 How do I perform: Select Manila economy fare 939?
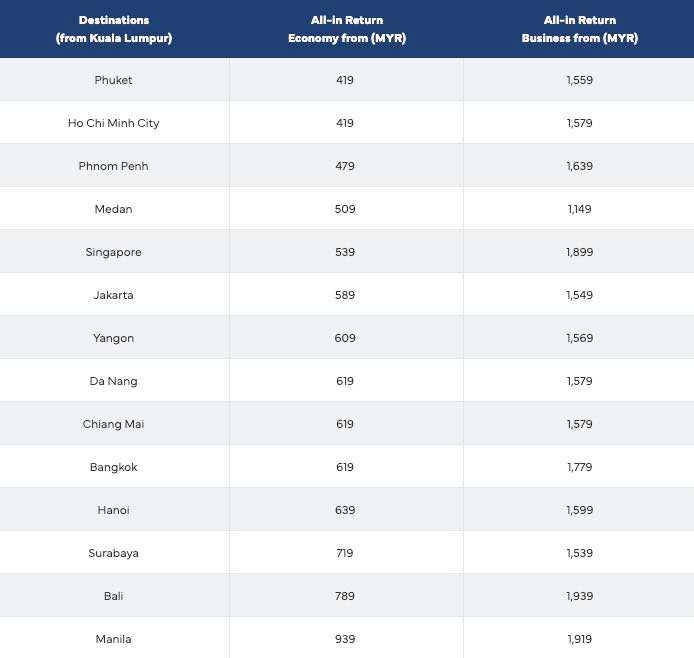pyautogui.click(x=345, y=639)
